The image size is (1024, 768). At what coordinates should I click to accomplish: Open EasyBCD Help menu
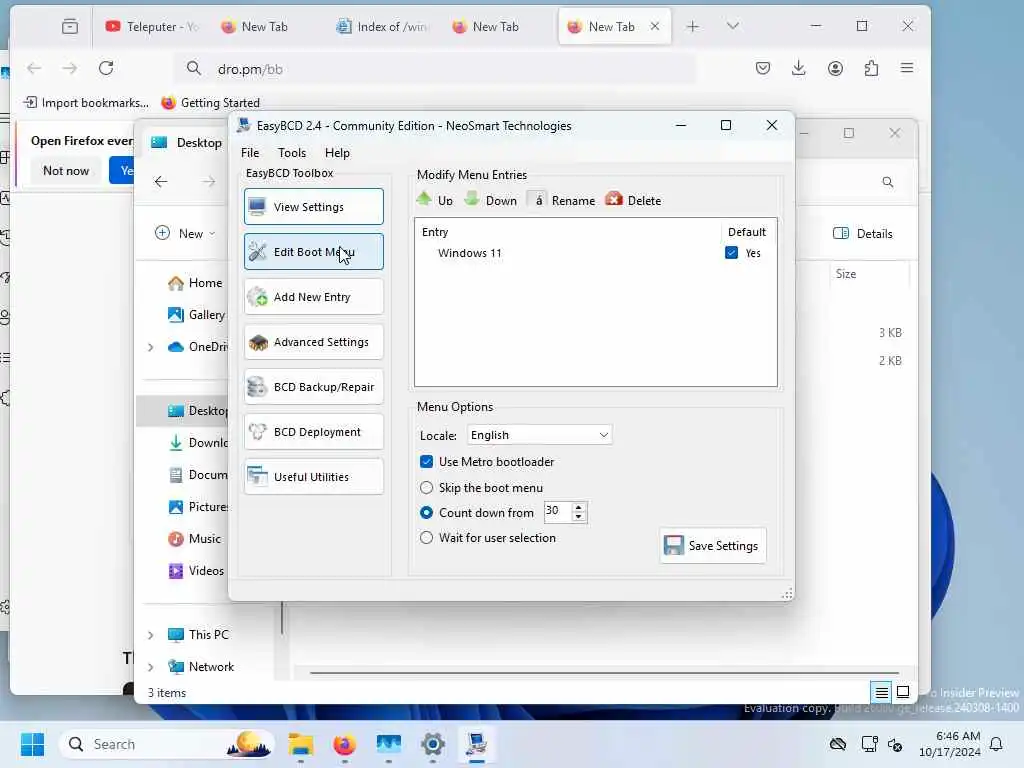point(337,153)
